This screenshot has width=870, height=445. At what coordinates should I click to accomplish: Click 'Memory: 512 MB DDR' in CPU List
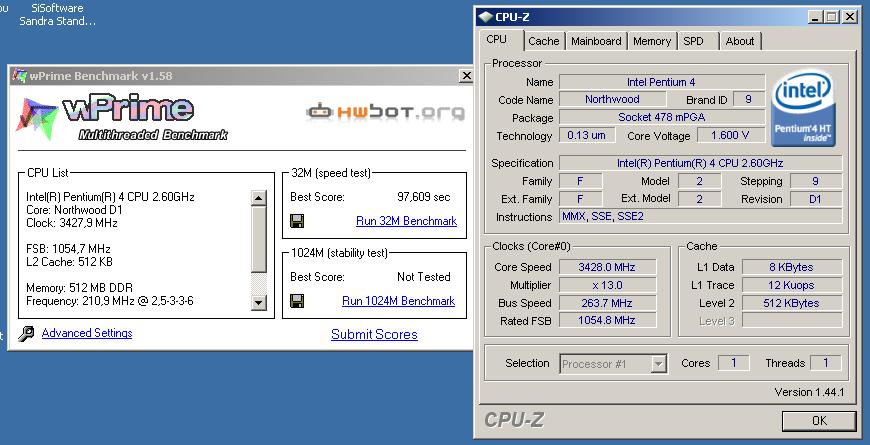click(x=79, y=288)
